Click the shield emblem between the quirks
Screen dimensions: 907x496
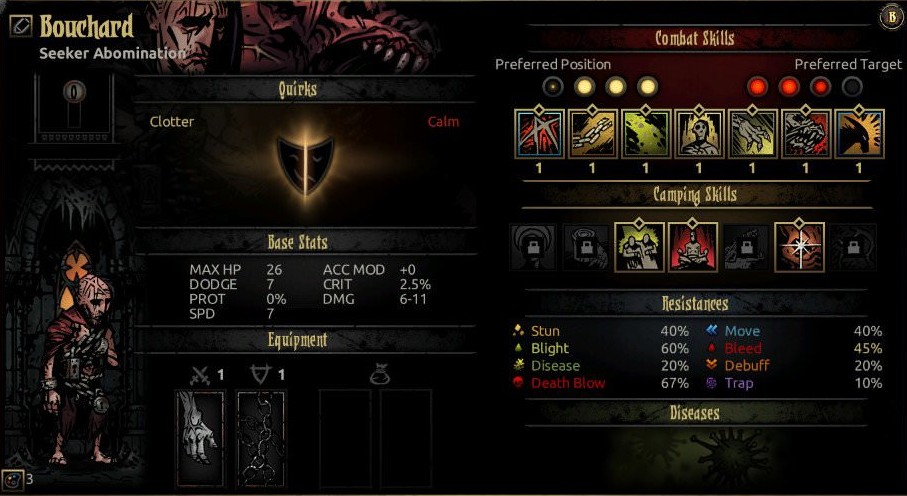pyautogui.click(x=305, y=165)
